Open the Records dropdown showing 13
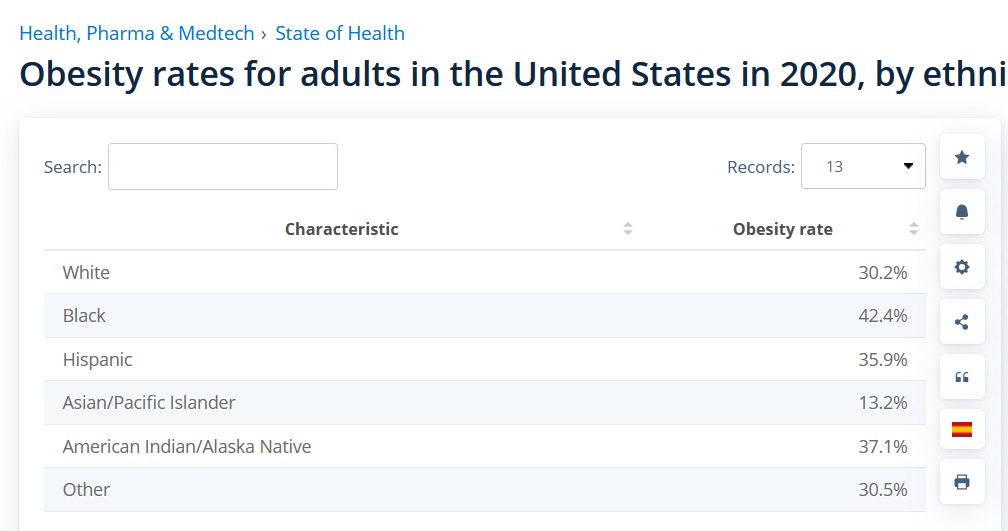 pyautogui.click(x=863, y=166)
